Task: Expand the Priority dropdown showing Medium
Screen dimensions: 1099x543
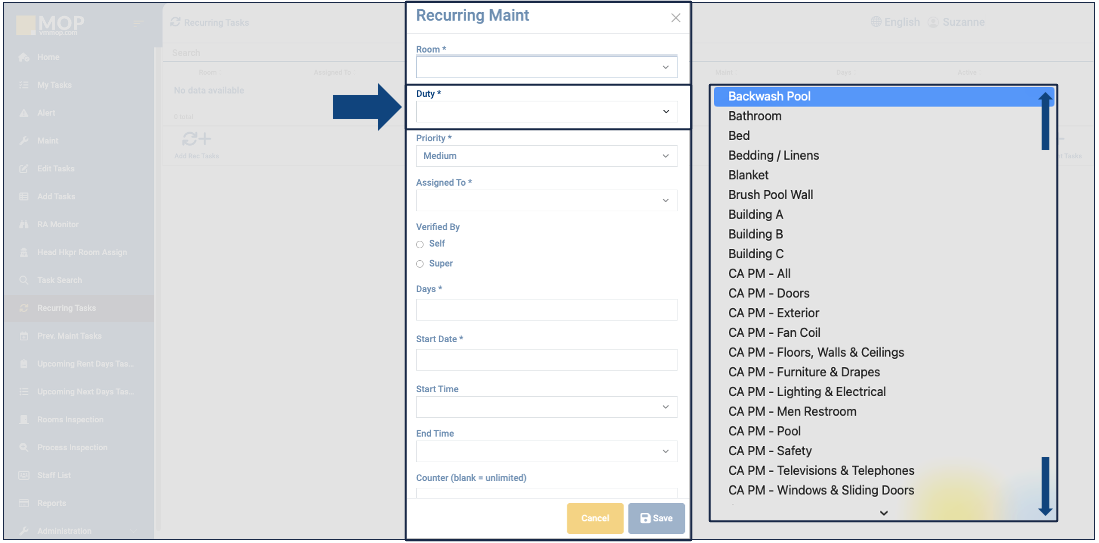Action: [x=546, y=156]
